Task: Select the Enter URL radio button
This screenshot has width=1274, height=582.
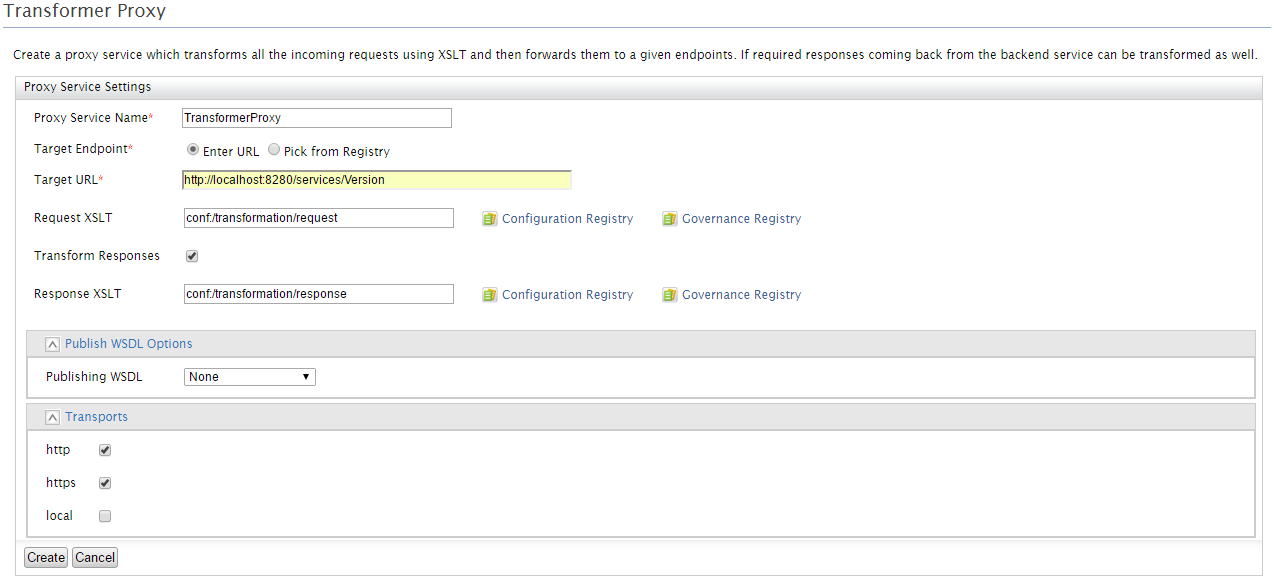Action: click(x=192, y=150)
